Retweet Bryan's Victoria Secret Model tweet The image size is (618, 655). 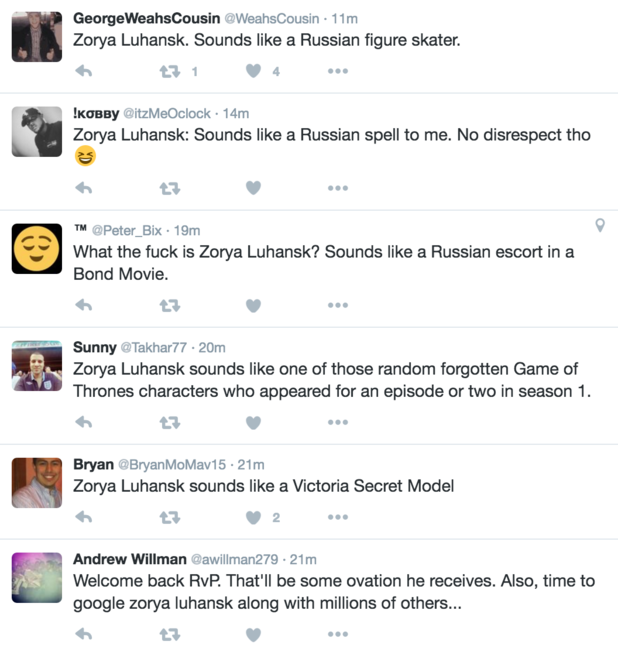coord(170,517)
